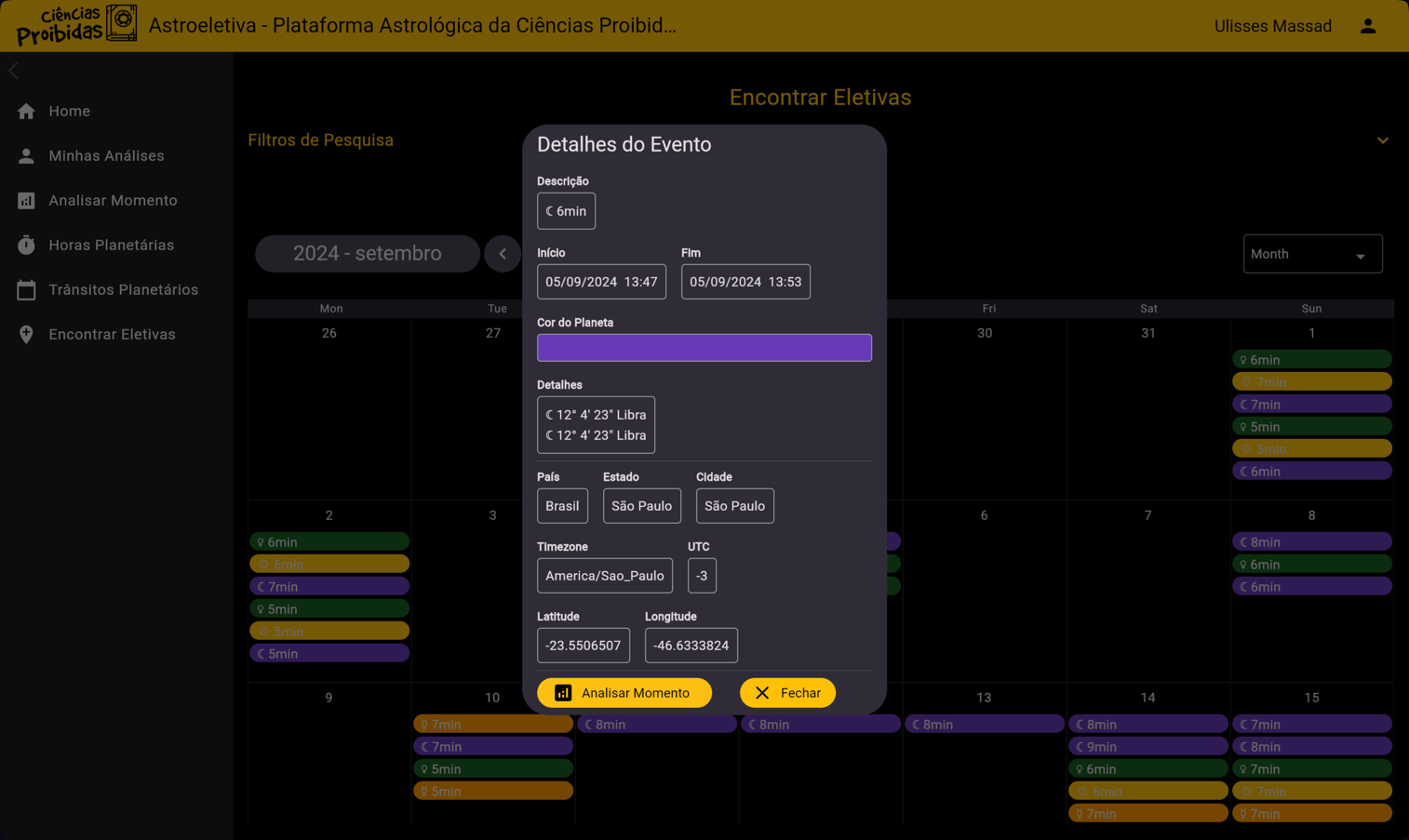
Task: Click the user account icon in header
Action: (1367, 26)
